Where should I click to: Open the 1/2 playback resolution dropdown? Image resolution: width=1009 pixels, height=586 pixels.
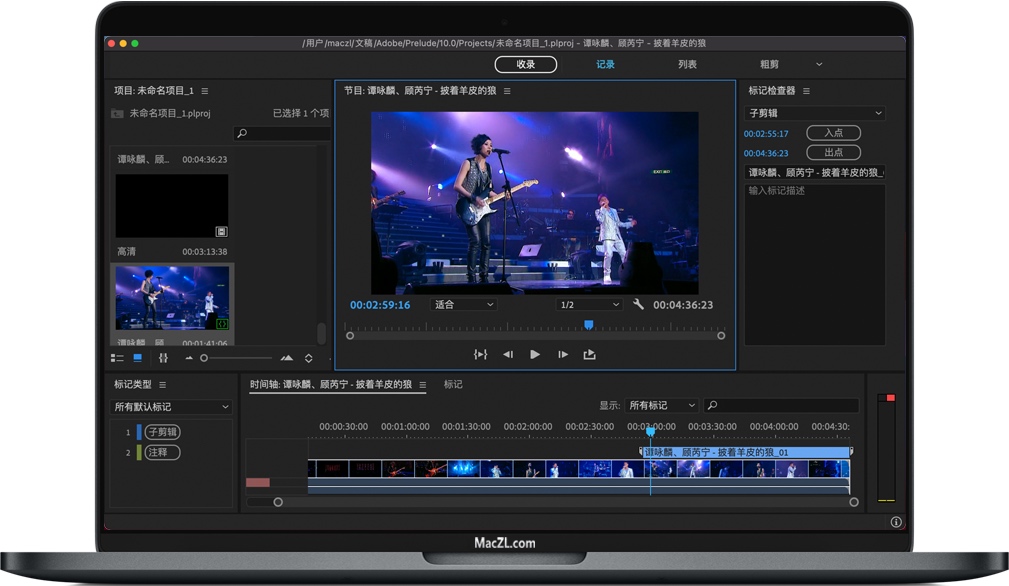pos(590,303)
